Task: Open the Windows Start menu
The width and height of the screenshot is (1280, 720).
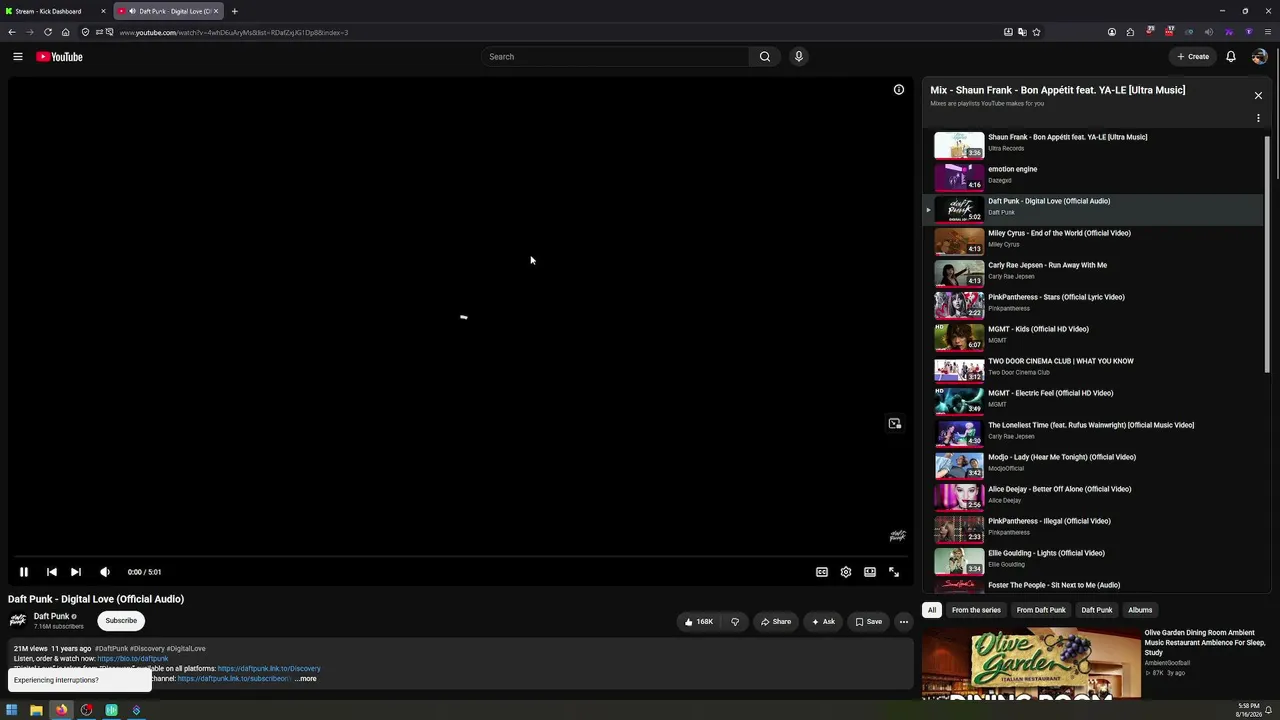Action: (11, 711)
